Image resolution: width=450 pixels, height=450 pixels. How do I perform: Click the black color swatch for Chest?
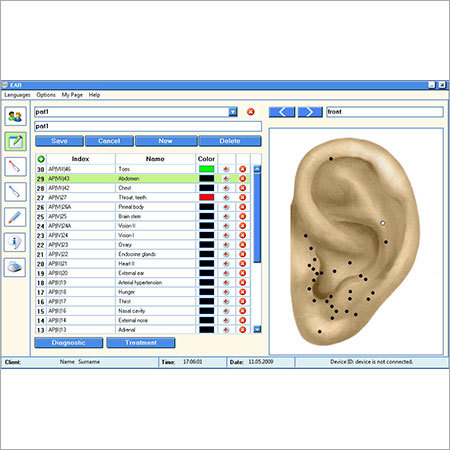click(207, 188)
